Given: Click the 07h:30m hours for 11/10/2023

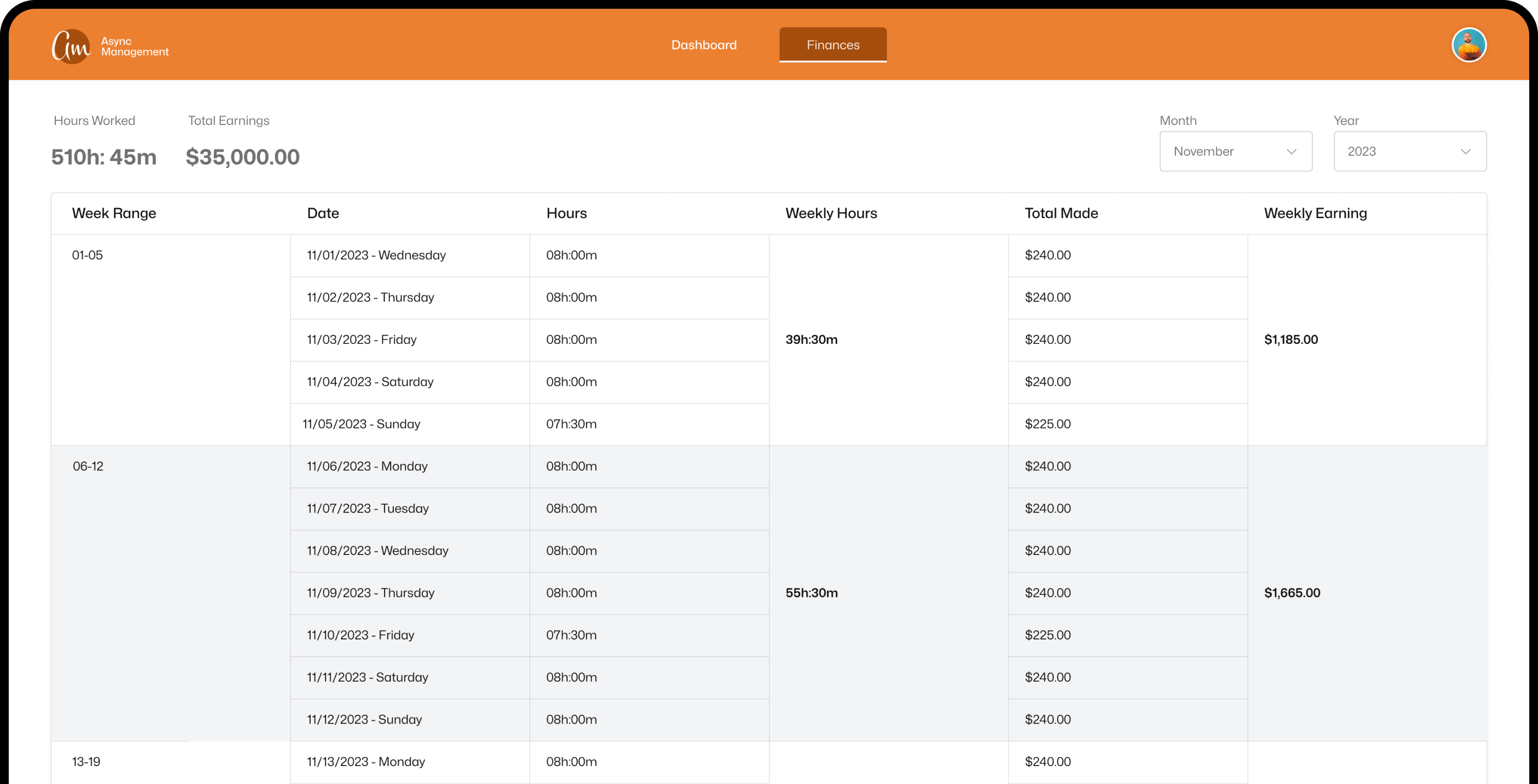Looking at the screenshot, I should click(572, 635).
